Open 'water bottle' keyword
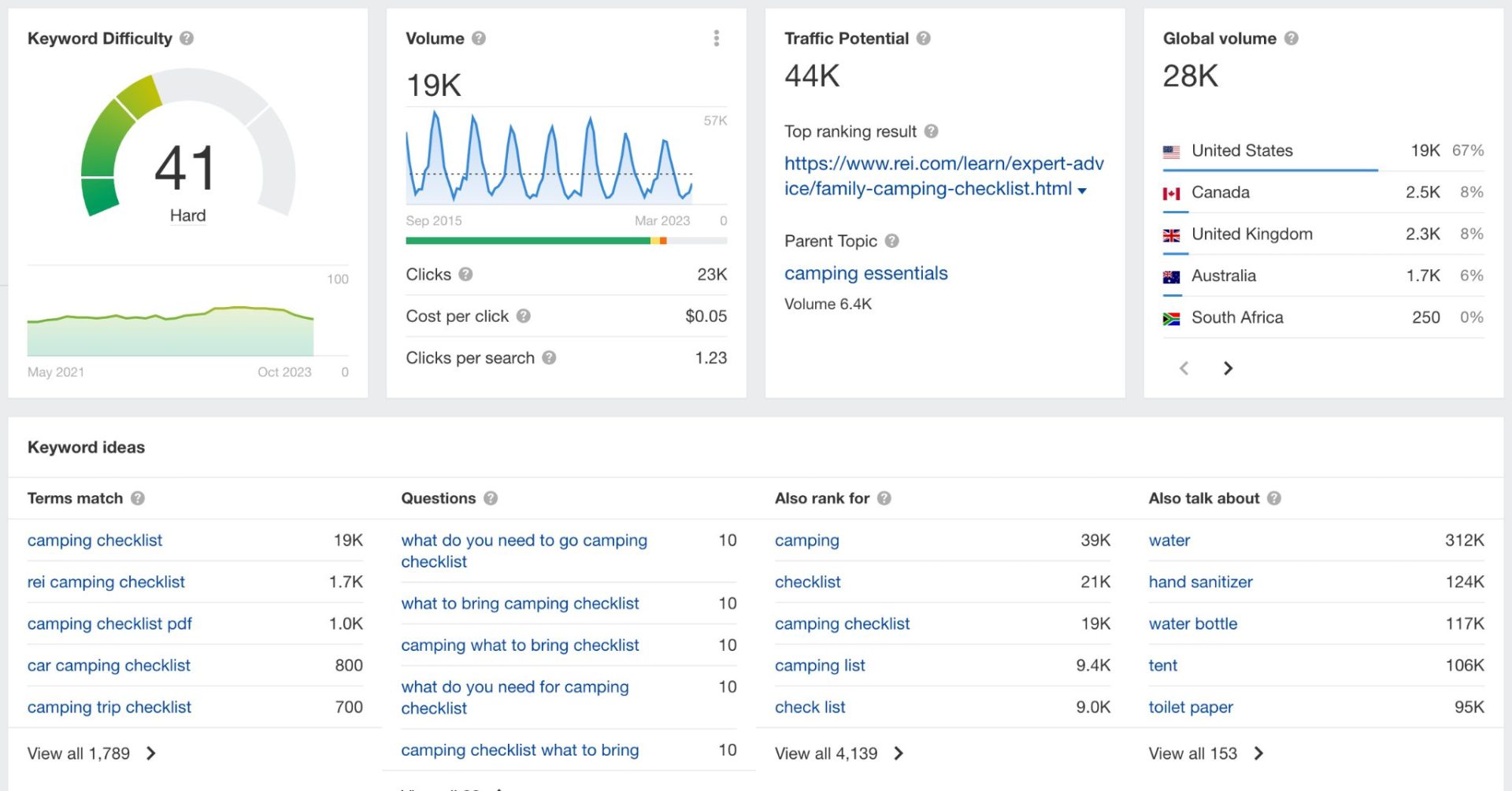 tap(1193, 623)
